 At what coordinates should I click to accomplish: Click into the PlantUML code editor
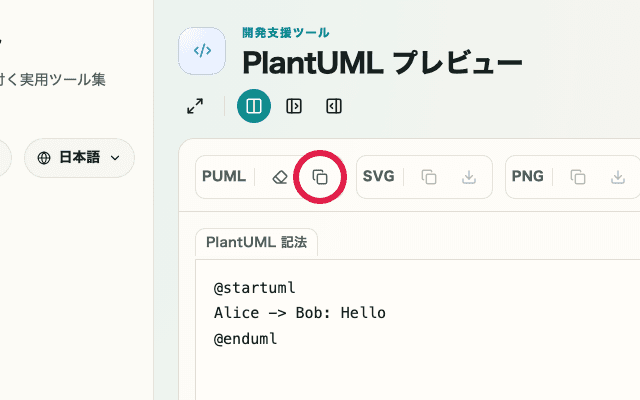click(x=417, y=329)
